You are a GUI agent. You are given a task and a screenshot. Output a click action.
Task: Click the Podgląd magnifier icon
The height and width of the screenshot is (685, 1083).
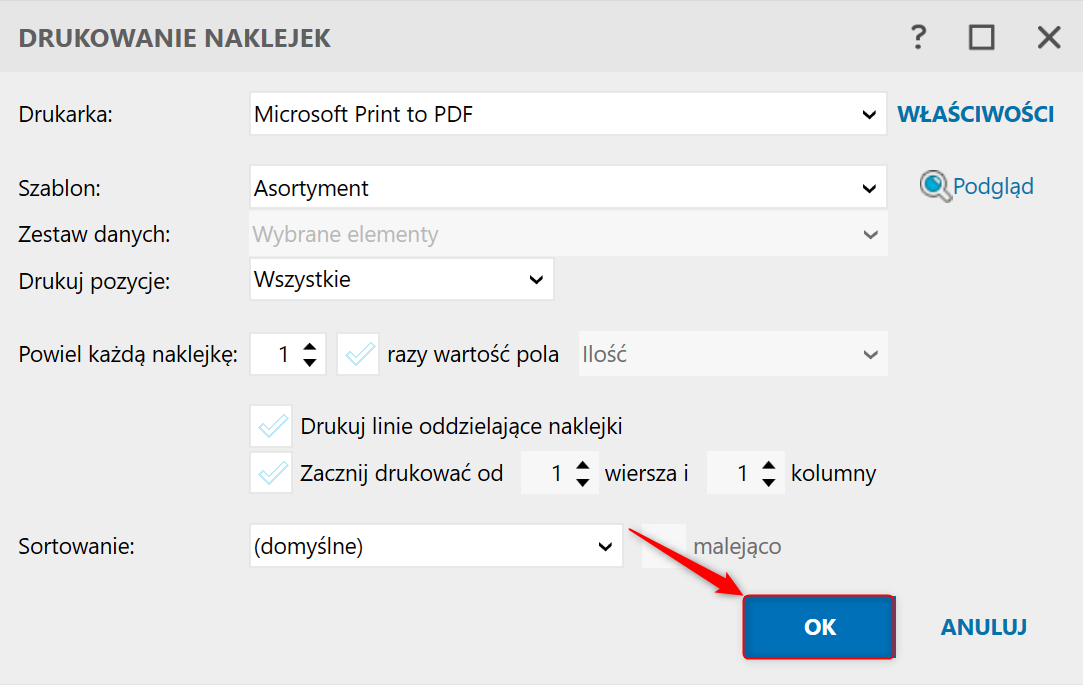[935, 187]
